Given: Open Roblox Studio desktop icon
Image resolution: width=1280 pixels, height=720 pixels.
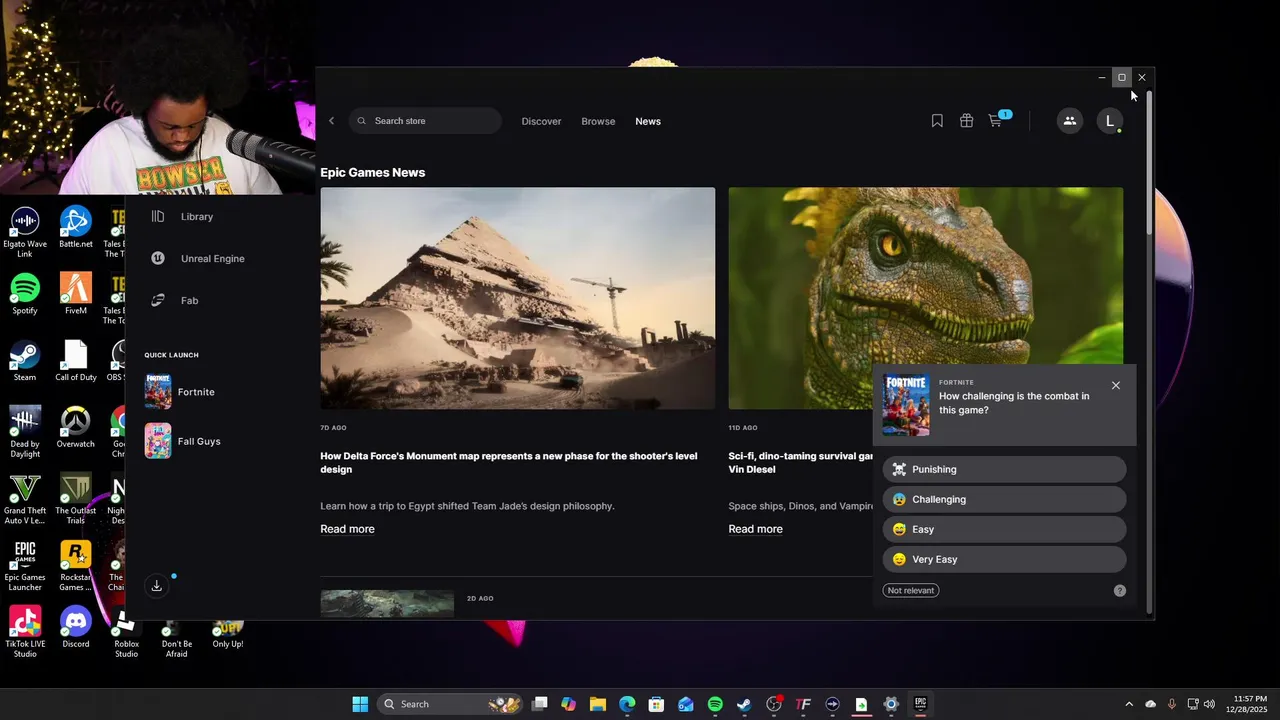Looking at the screenshot, I should click(126, 633).
